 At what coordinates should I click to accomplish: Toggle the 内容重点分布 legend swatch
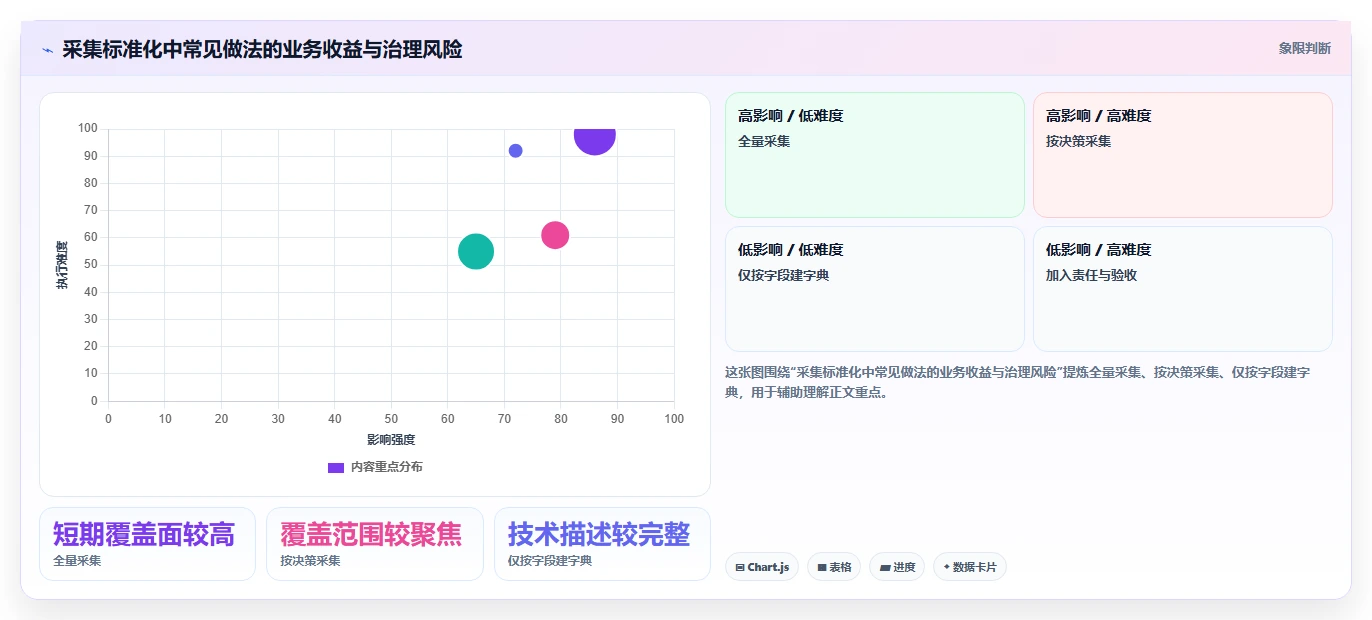pos(336,467)
